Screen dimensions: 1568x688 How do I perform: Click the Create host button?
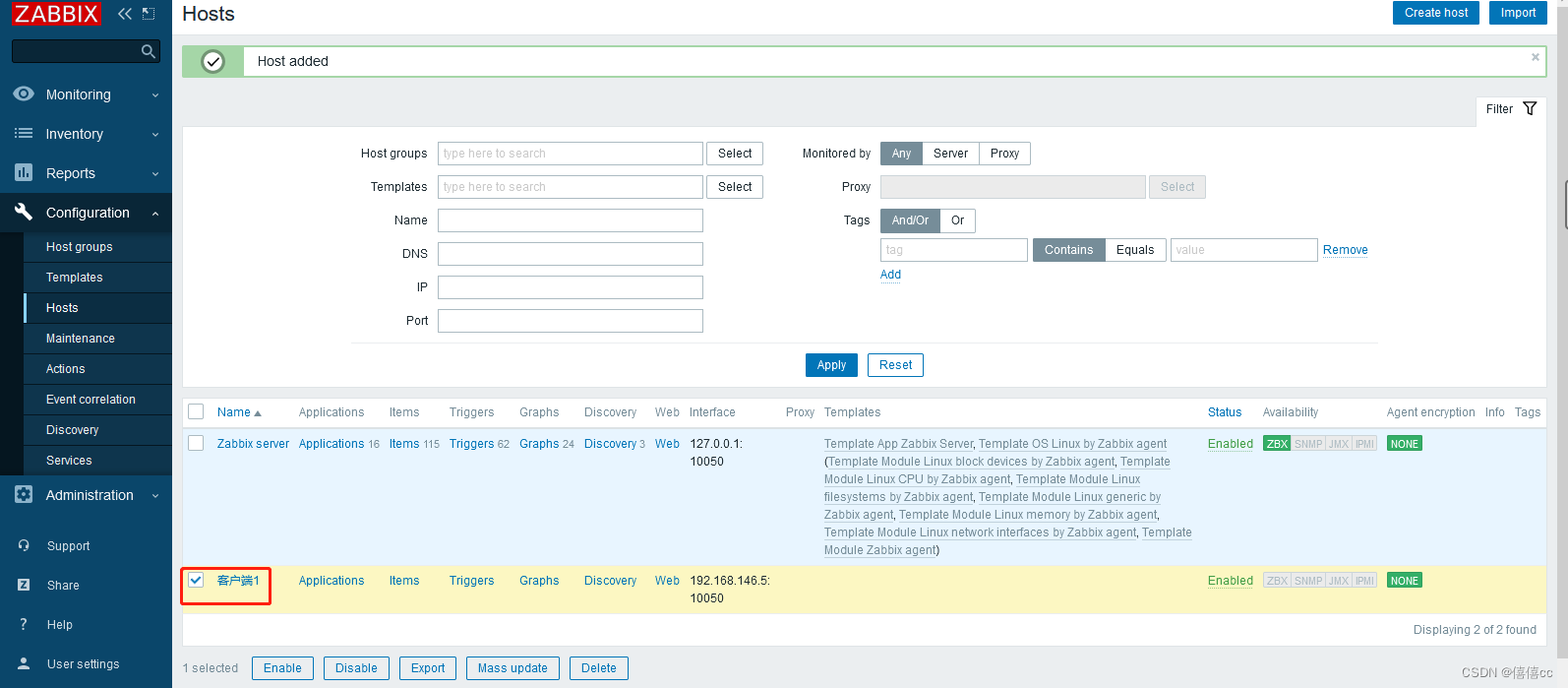point(1436,13)
